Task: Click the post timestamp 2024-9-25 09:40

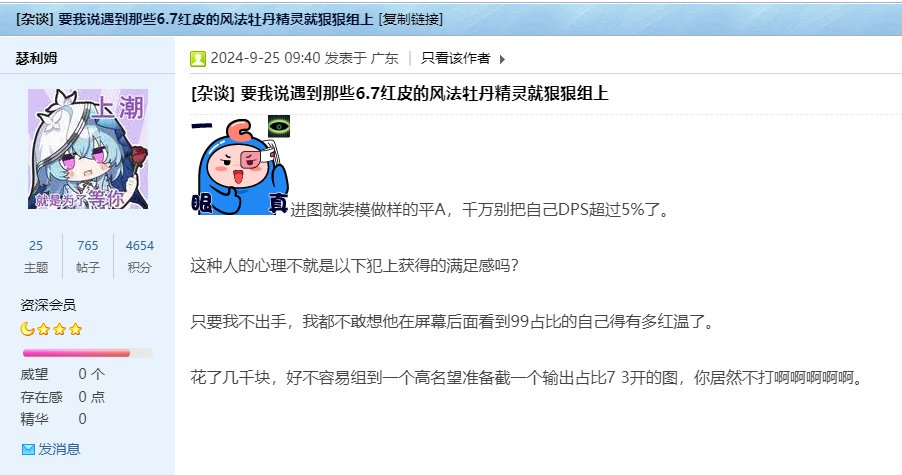Action: pos(265,58)
